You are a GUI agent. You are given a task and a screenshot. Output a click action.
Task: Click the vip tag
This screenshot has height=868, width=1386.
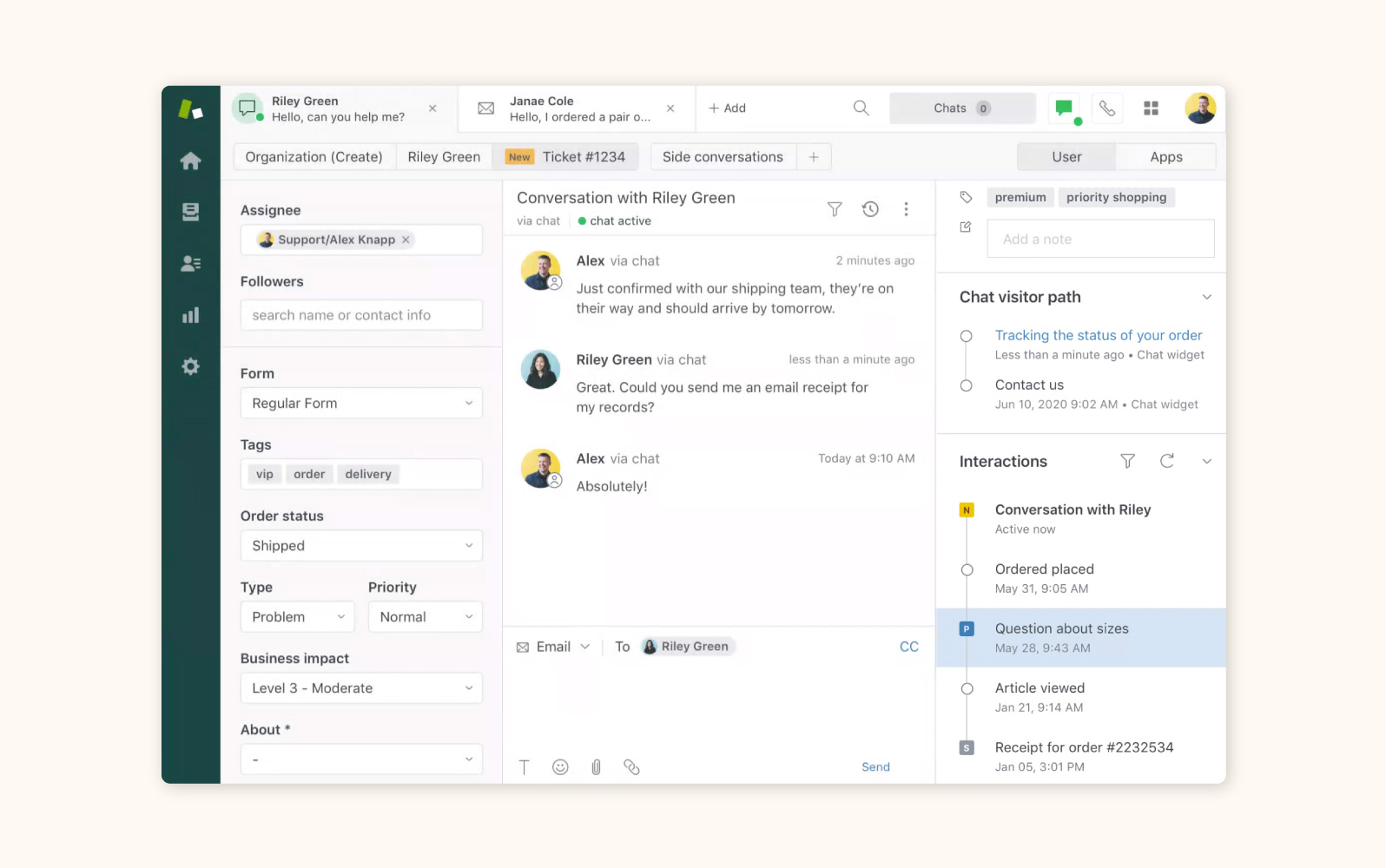(265, 474)
